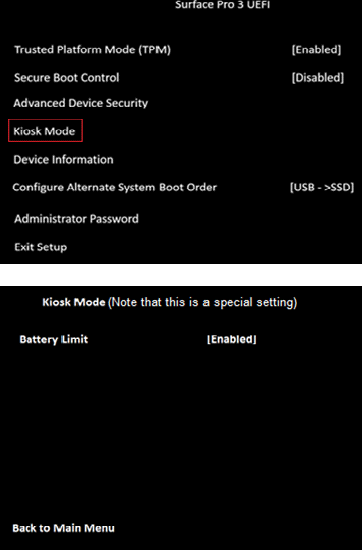Select Configure Alternate System Boot Order
The image size is (362, 550).
(x=115, y=187)
